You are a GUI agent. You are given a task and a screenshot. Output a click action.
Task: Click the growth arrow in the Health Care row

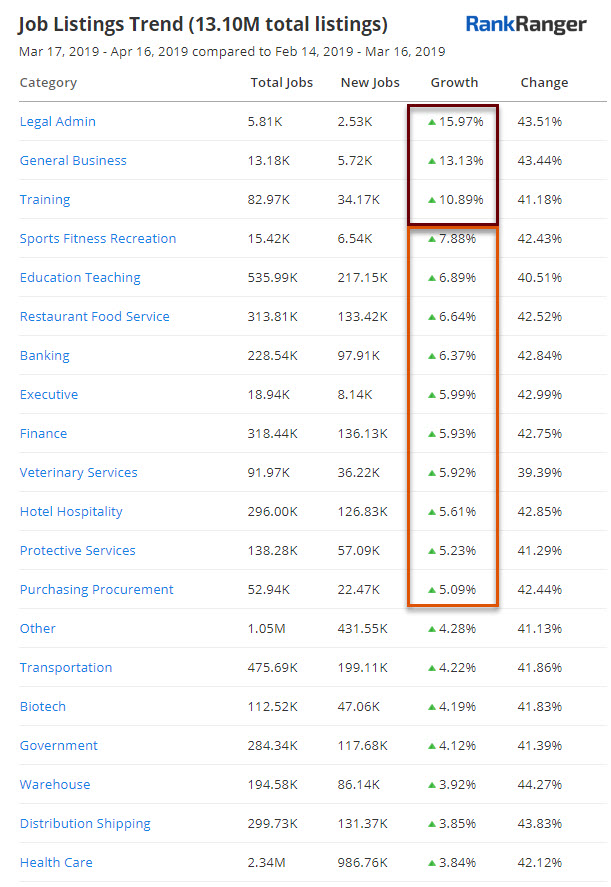pos(431,863)
